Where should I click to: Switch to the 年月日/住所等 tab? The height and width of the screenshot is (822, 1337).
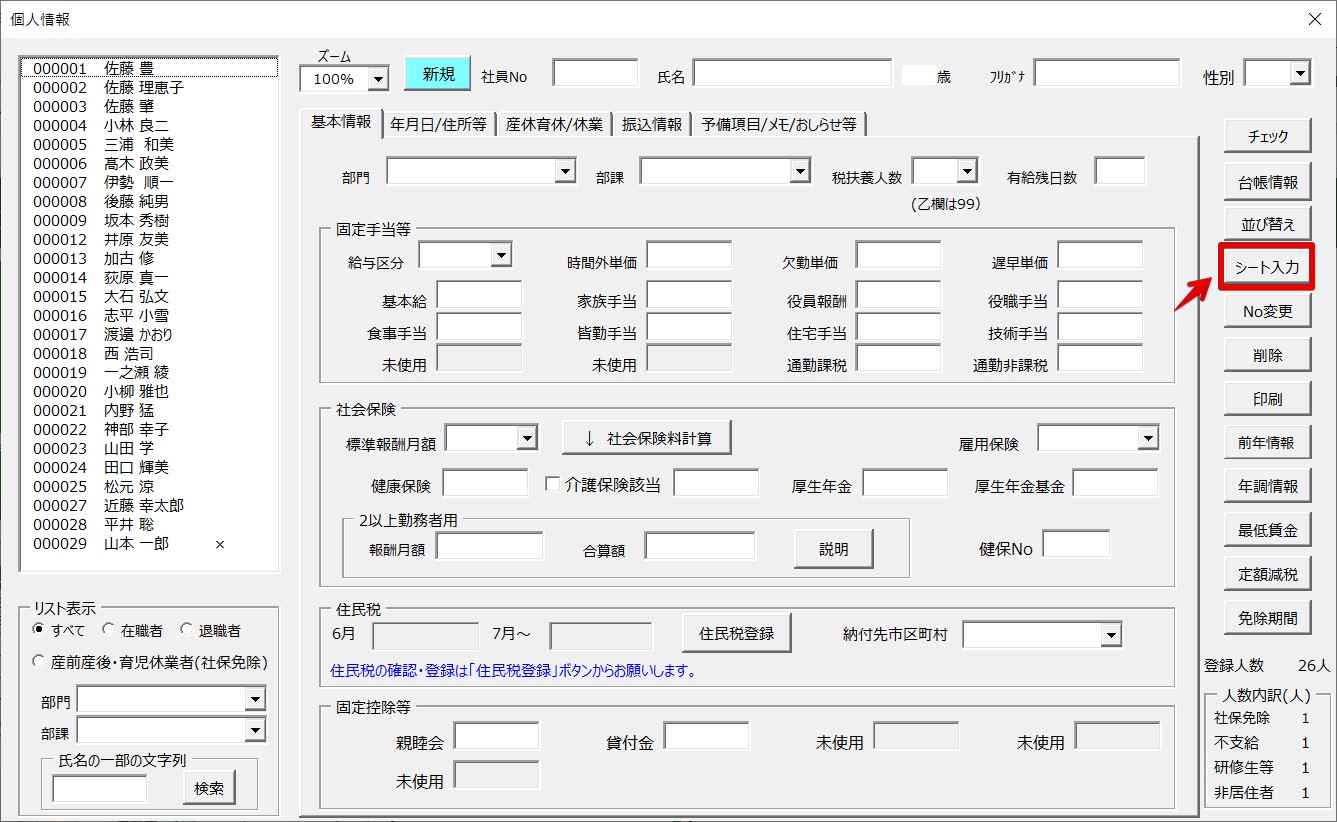(x=438, y=124)
